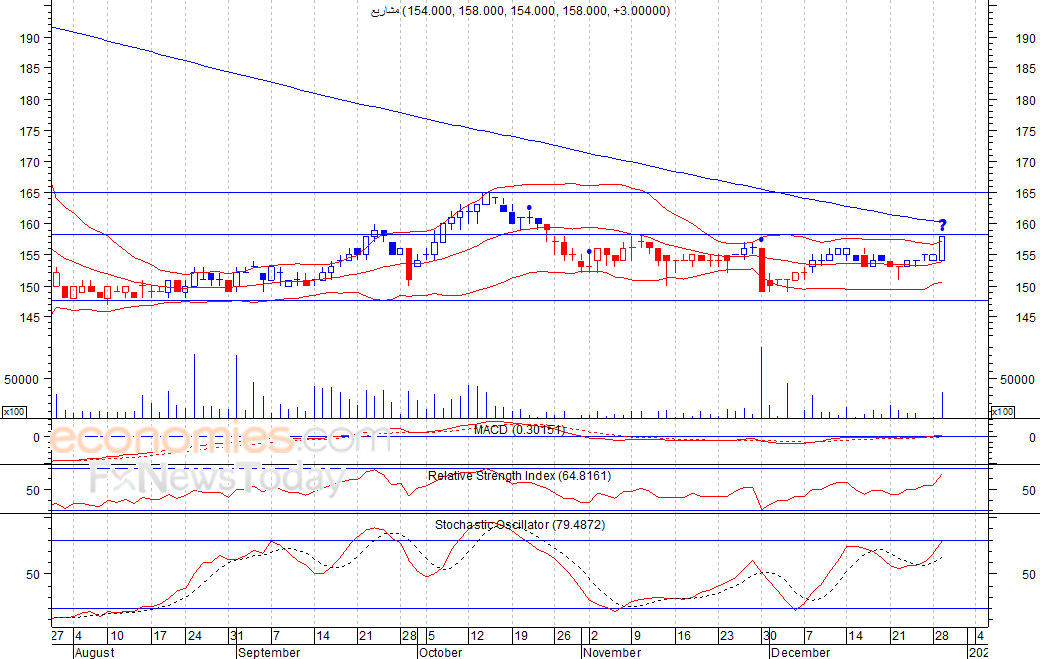Click the MACD zero level on left axis

click(x=36, y=438)
